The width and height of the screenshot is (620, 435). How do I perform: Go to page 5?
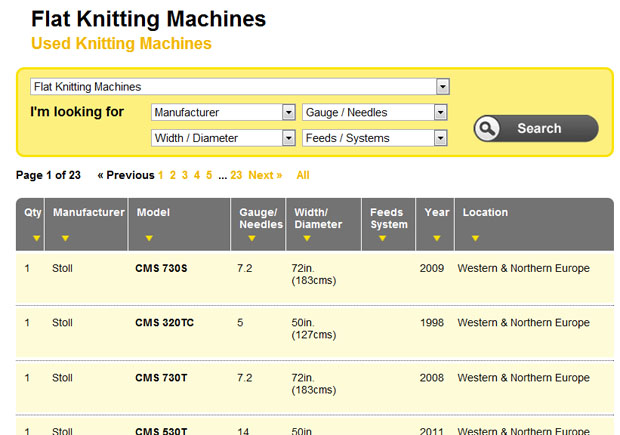pos(209,175)
